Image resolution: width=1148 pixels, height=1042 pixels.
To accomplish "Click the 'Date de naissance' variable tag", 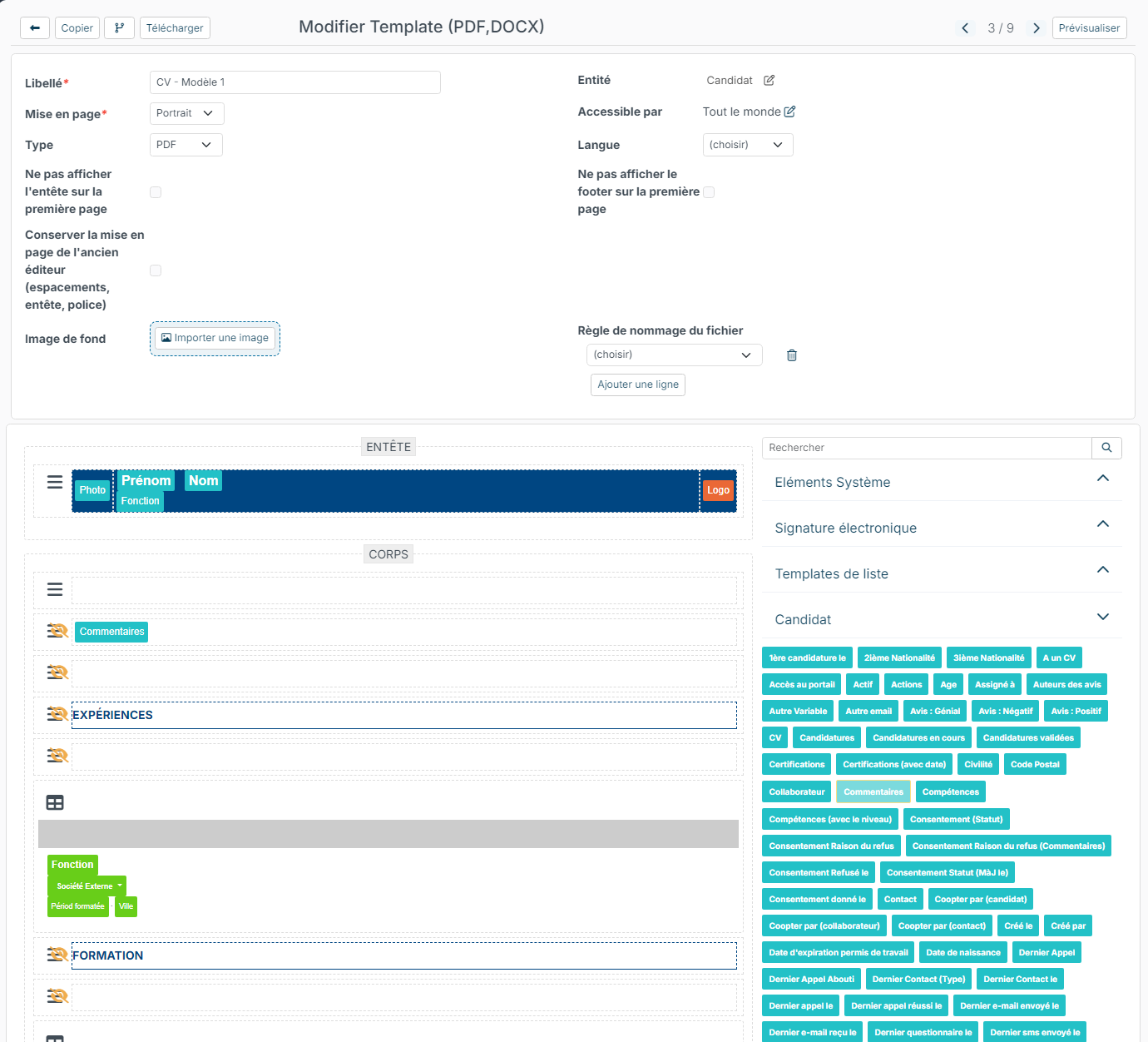I will point(963,952).
